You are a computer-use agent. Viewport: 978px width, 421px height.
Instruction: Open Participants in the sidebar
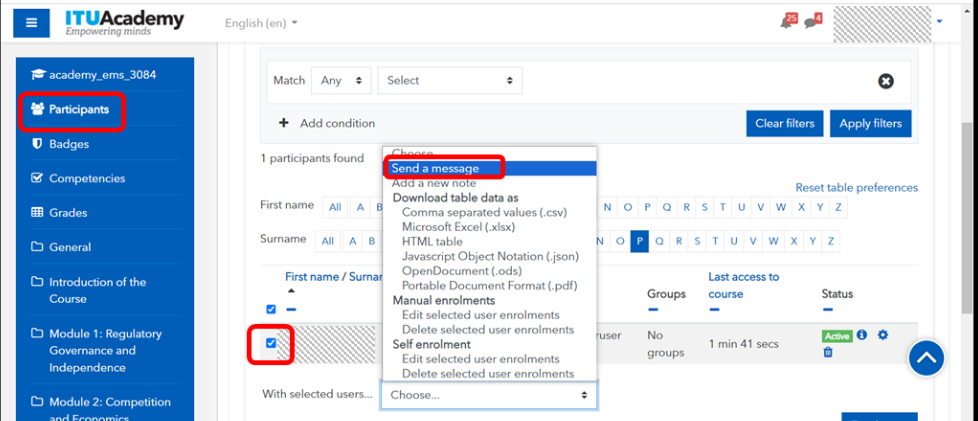[78, 109]
